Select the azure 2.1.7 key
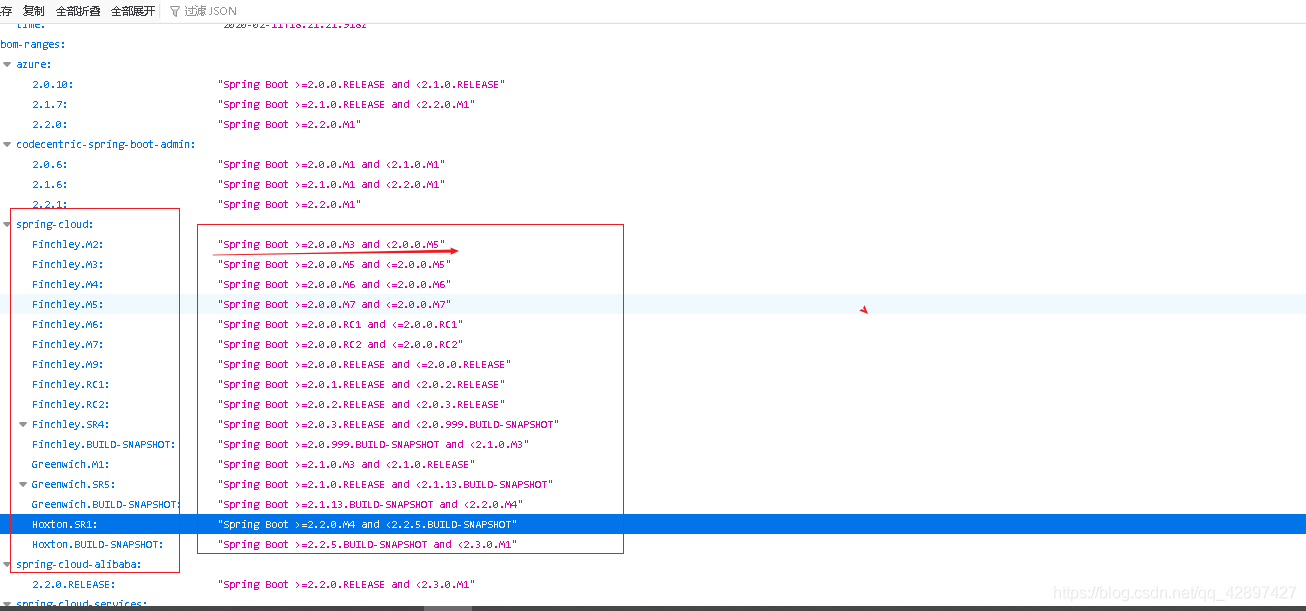 click(x=50, y=104)
